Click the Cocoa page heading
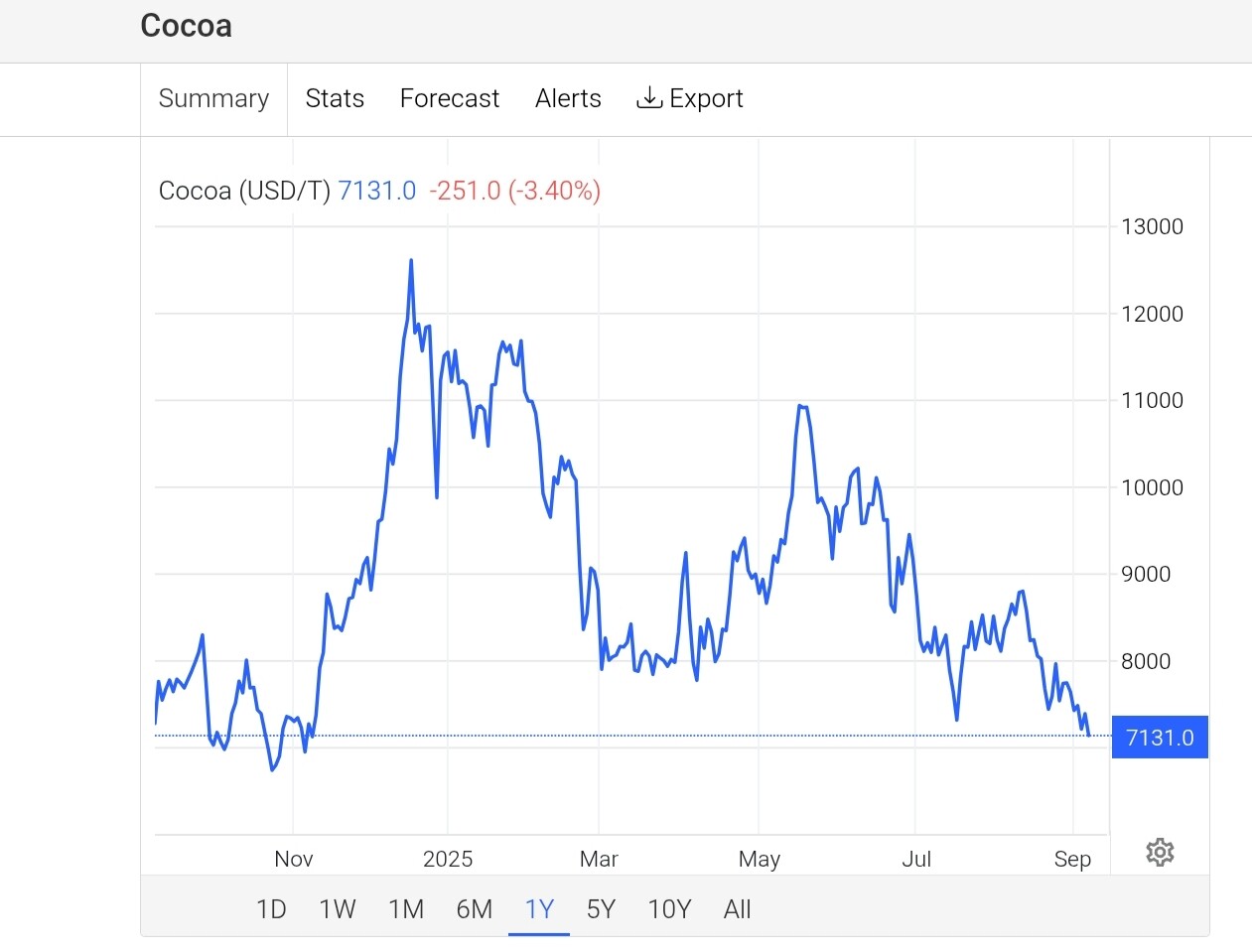1252x952 pixels. pyautogui.click(x=187, y=26)
